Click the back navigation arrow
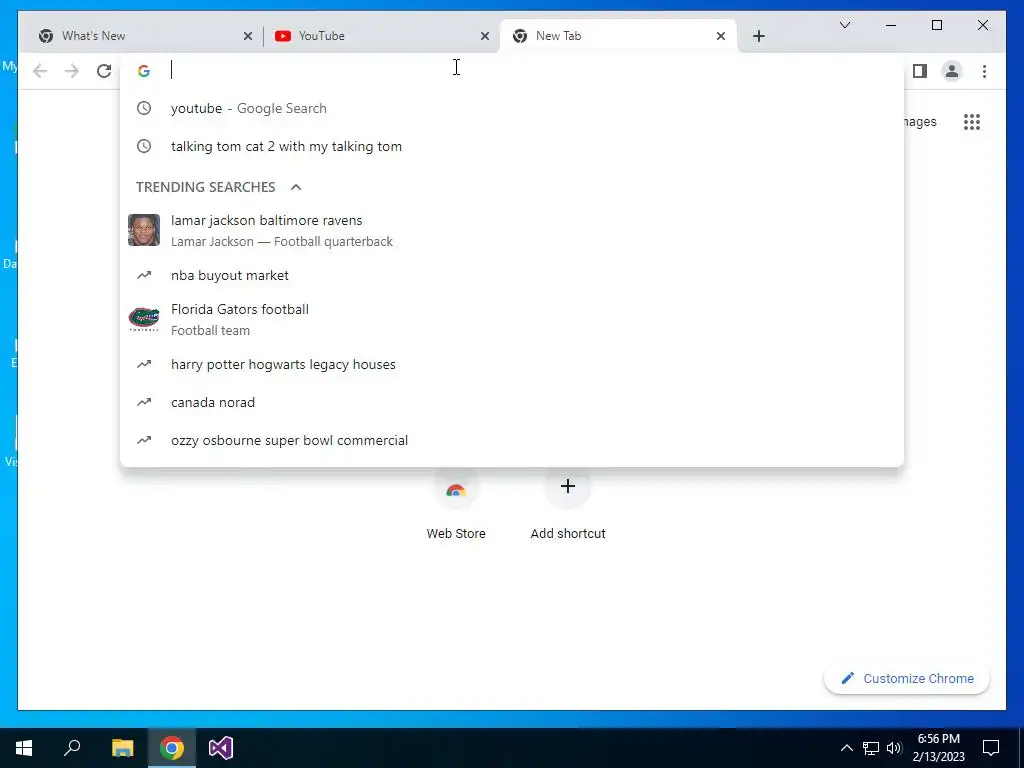Screen dimensions: 1024x768 tap(40, 71)
